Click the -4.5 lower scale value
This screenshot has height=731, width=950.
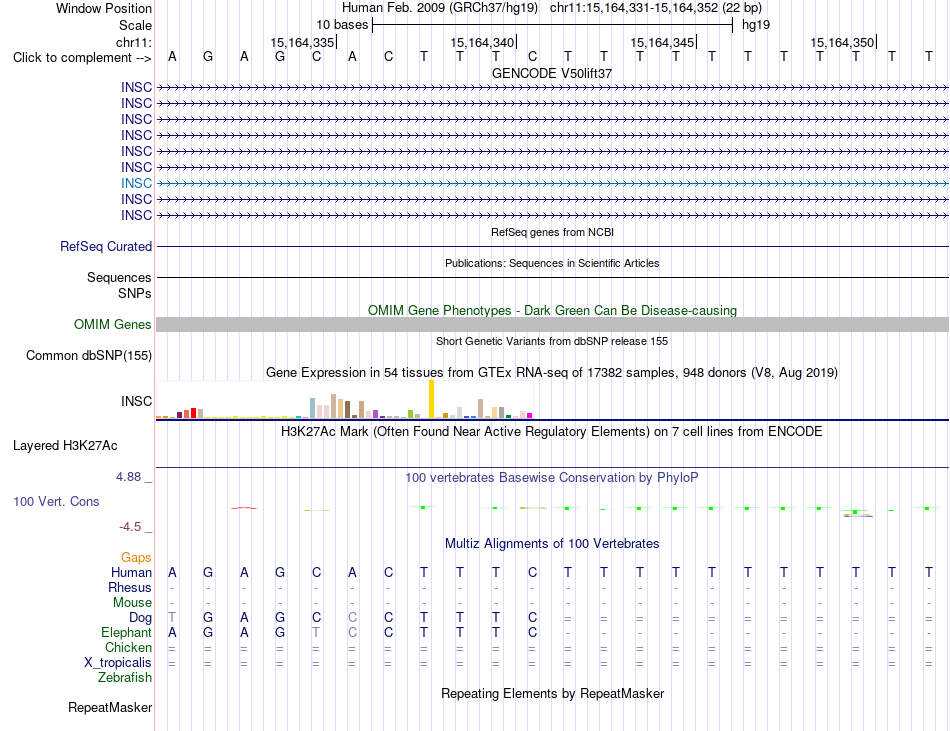[130, 527]
